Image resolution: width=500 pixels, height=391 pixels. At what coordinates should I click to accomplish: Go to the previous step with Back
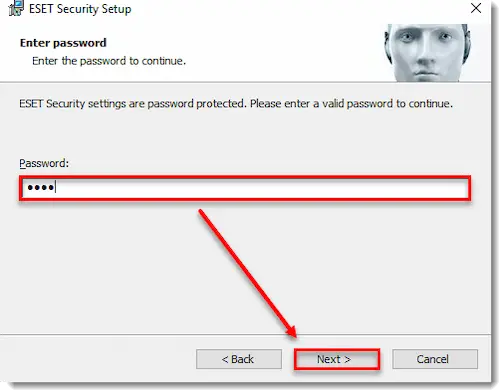click(x=239, y=359)
